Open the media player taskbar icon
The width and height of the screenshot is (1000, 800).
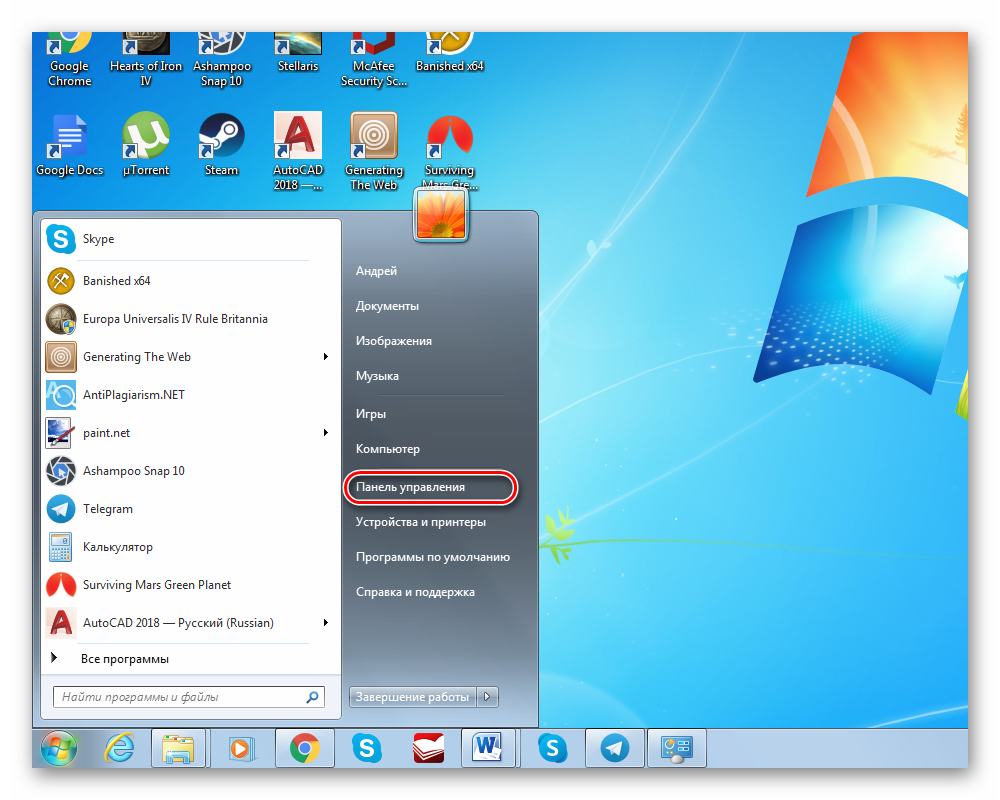coord(240,748)
